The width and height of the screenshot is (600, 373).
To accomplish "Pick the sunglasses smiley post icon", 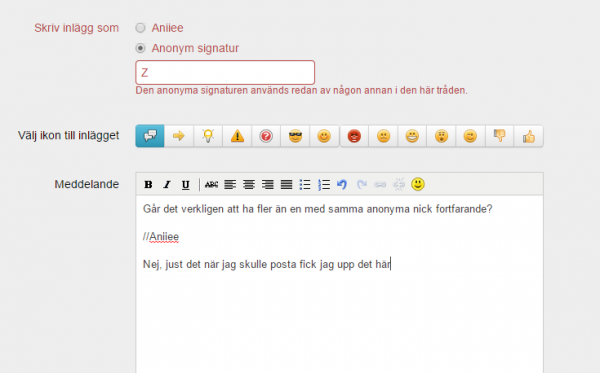I will (x=295, y=136).
